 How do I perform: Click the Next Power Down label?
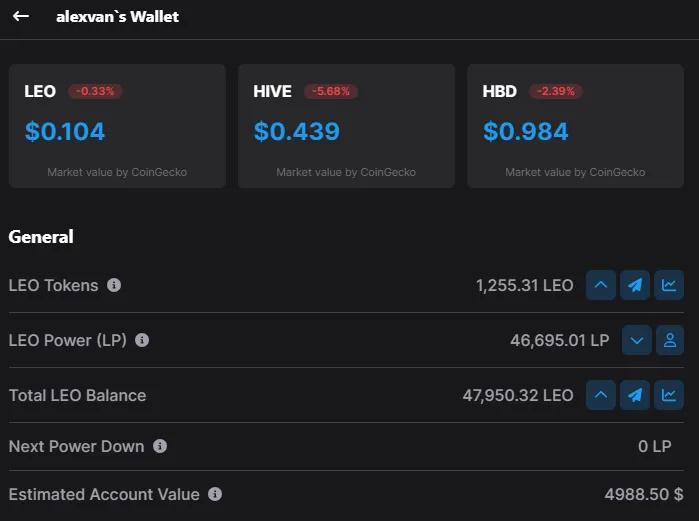pos(77,446)
